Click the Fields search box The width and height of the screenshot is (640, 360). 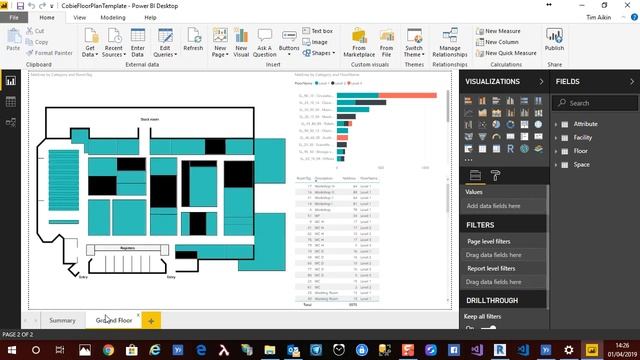595,103
